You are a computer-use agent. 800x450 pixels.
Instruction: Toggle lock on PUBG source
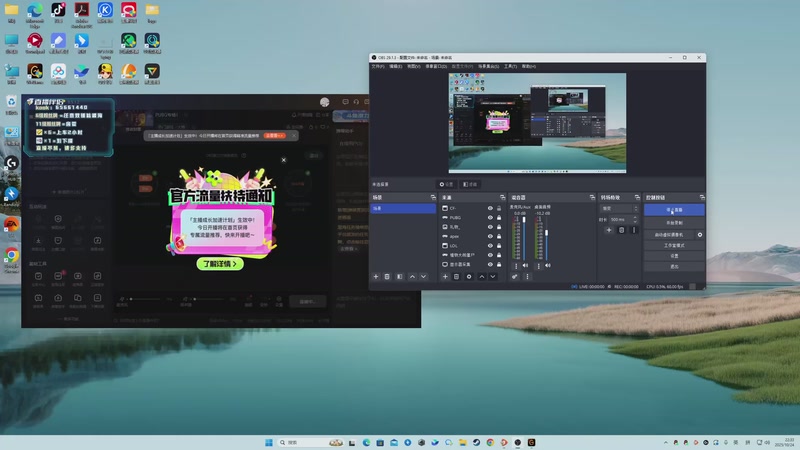click(499, 217)
